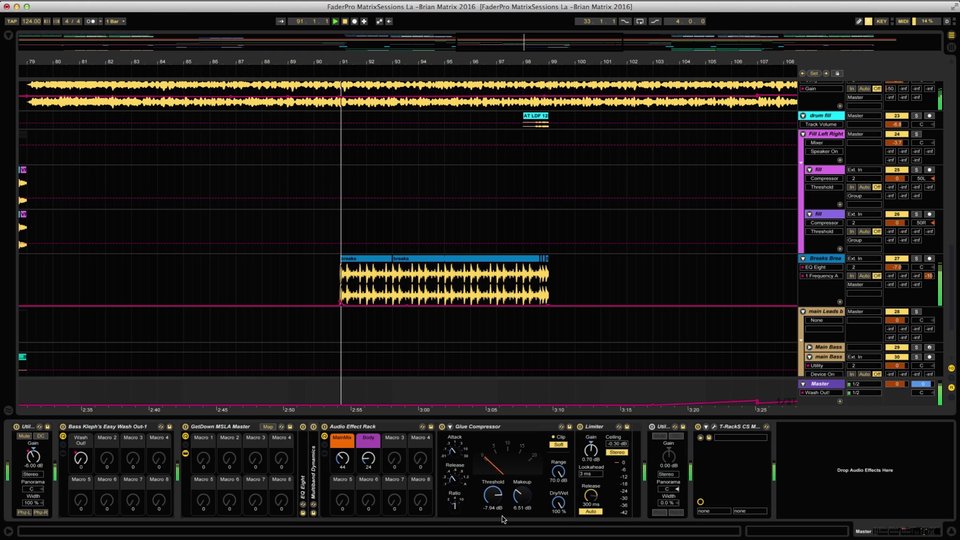Open the Utility Stereo channel mode dropdown

(x=32, y=474)
